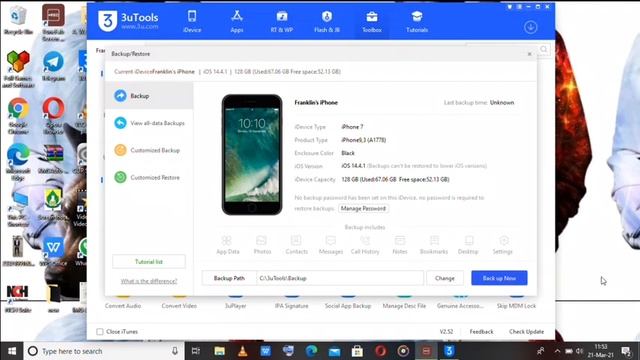640x360 pixels.
Task: Choose Customized Backup in sidebar
Action: (x=149, y=150)
